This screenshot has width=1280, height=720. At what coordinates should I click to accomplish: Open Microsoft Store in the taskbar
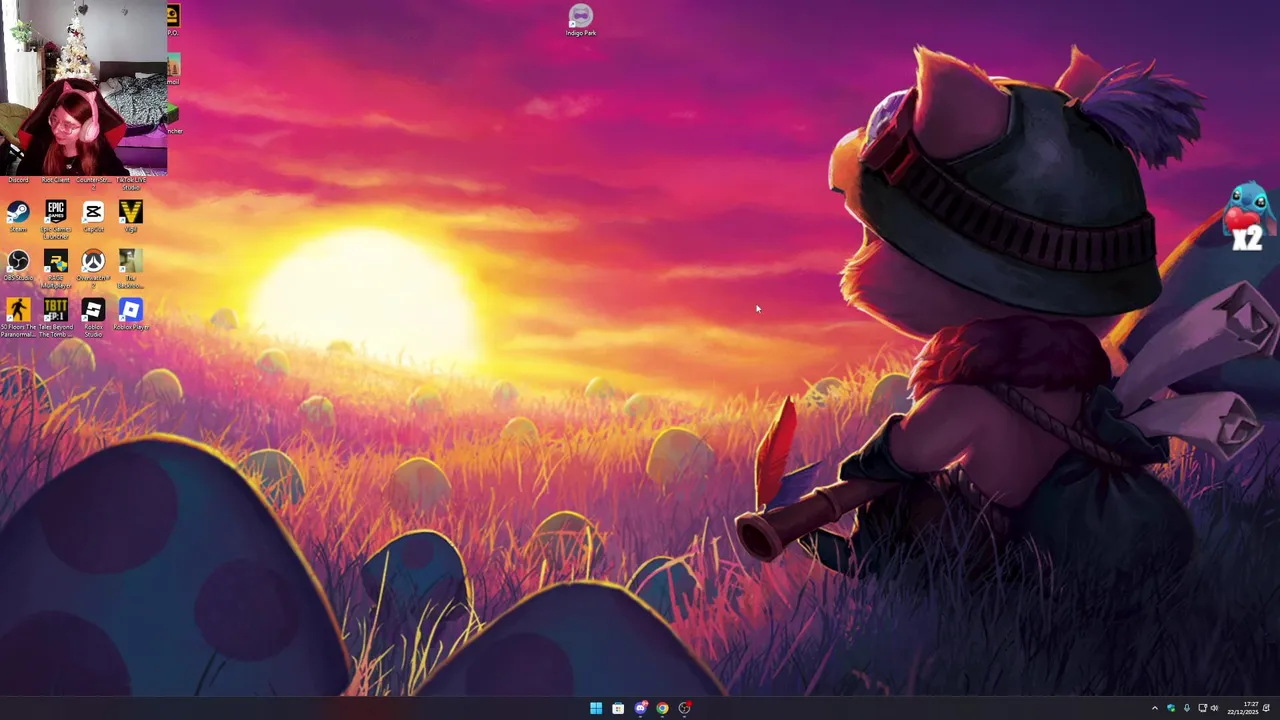pos(618,708)
